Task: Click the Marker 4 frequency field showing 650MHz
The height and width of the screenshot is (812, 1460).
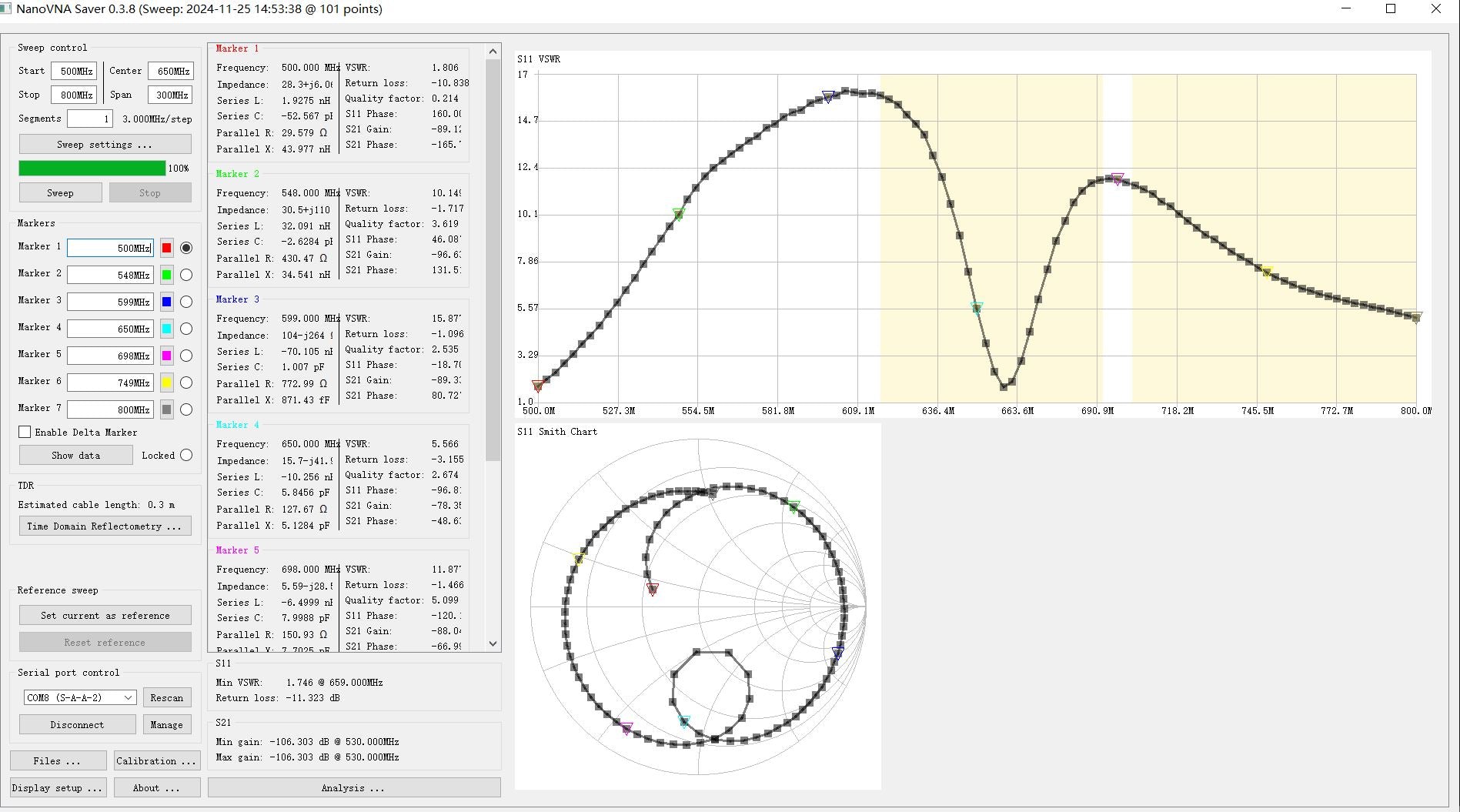Action: tap(110, 329)
